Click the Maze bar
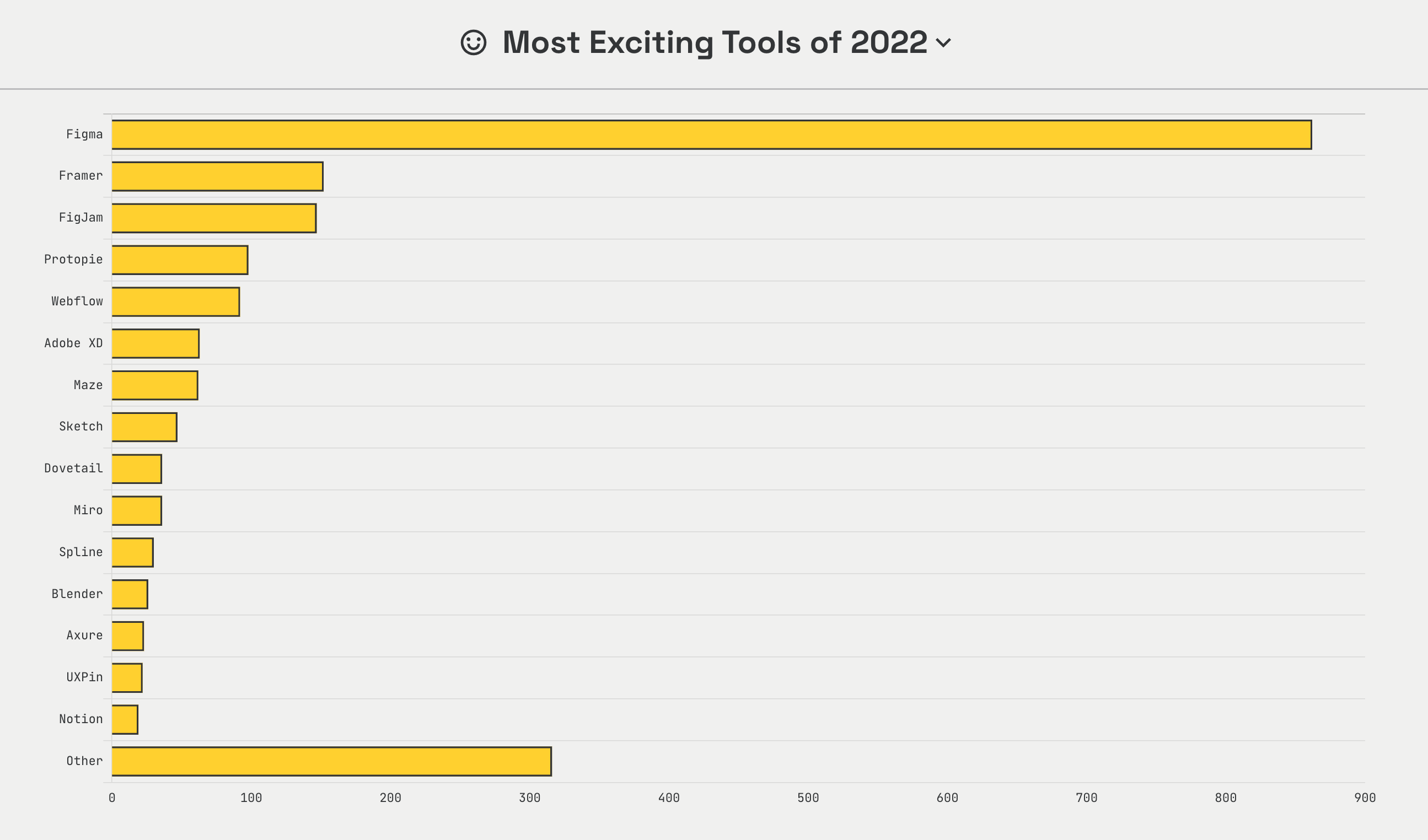The height and width of the screenshot is (840, 1428). click(155, 385)
